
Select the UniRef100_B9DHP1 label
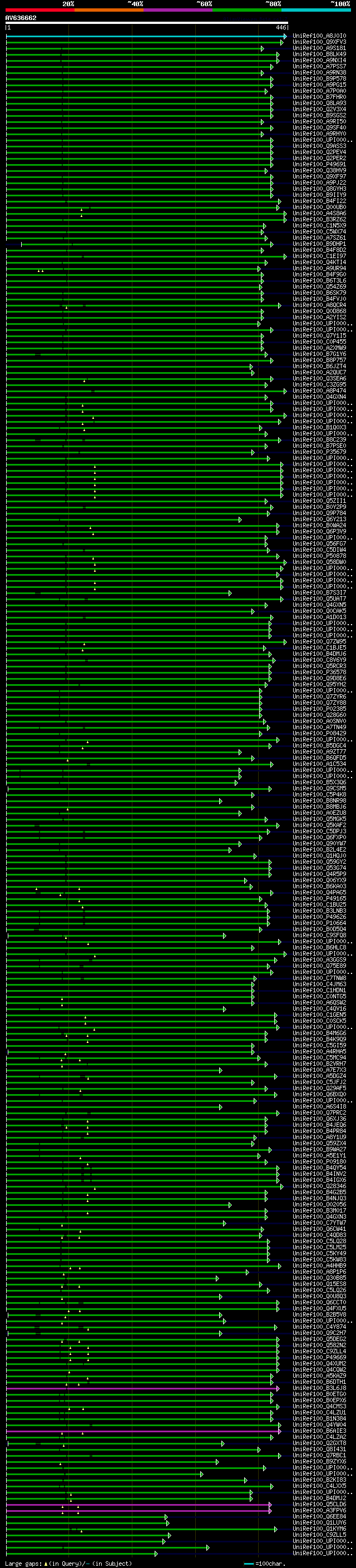(319, 244)
